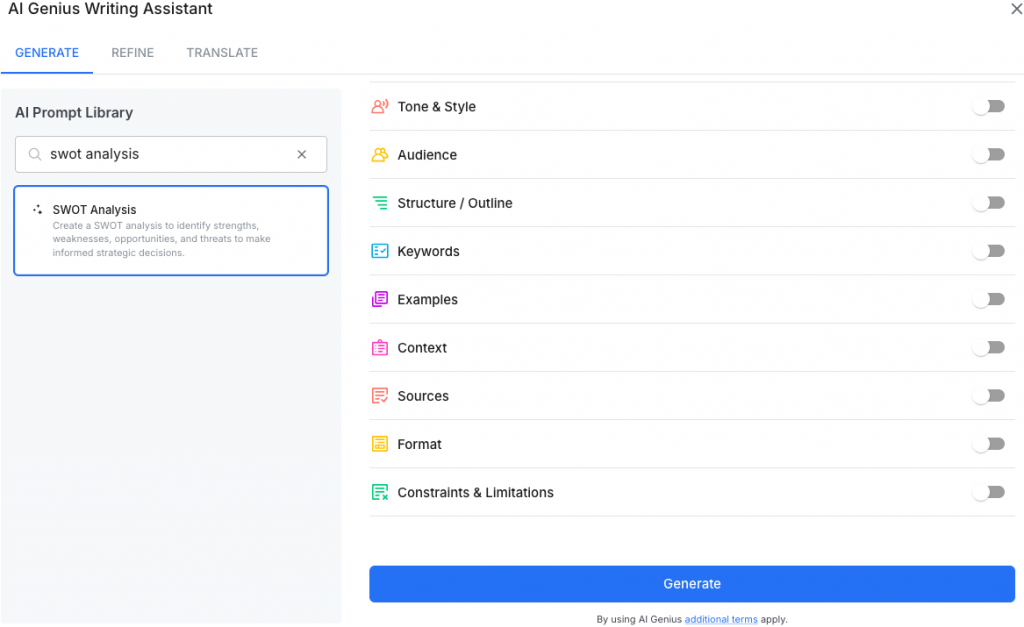
Task: Enable the Tone & Style toggle
Action: 989,106
